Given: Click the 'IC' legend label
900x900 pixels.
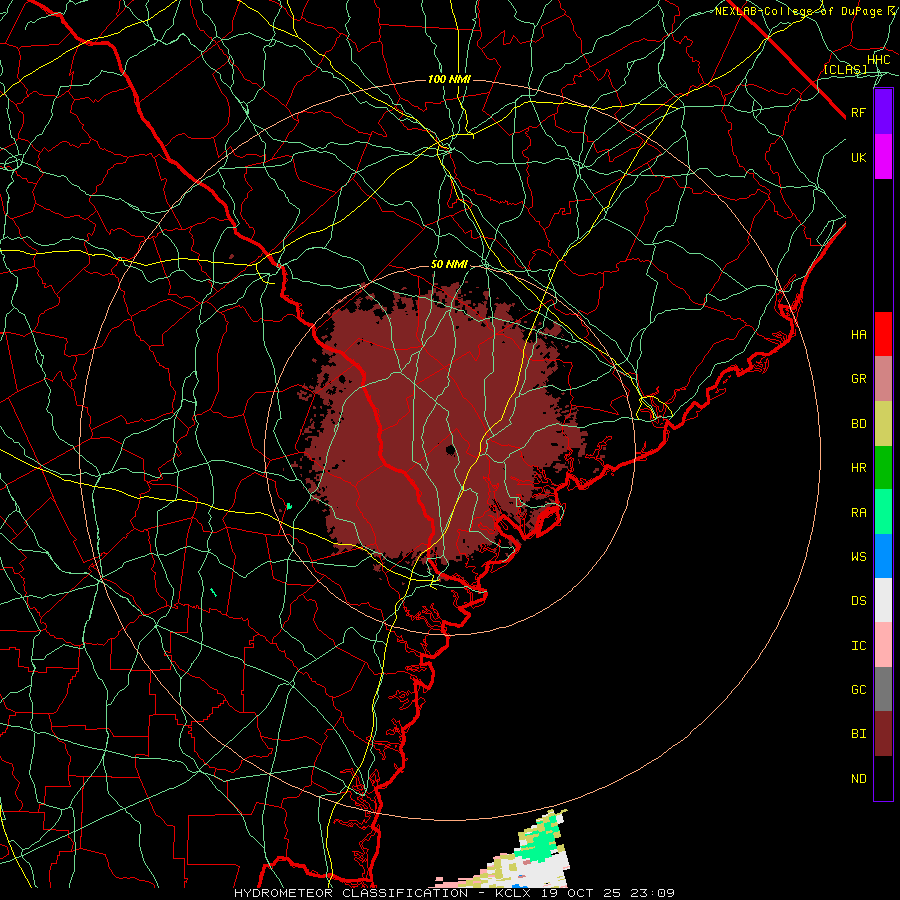Looking at the screenshot, I should pyautogui.click(x=858, y=646).
